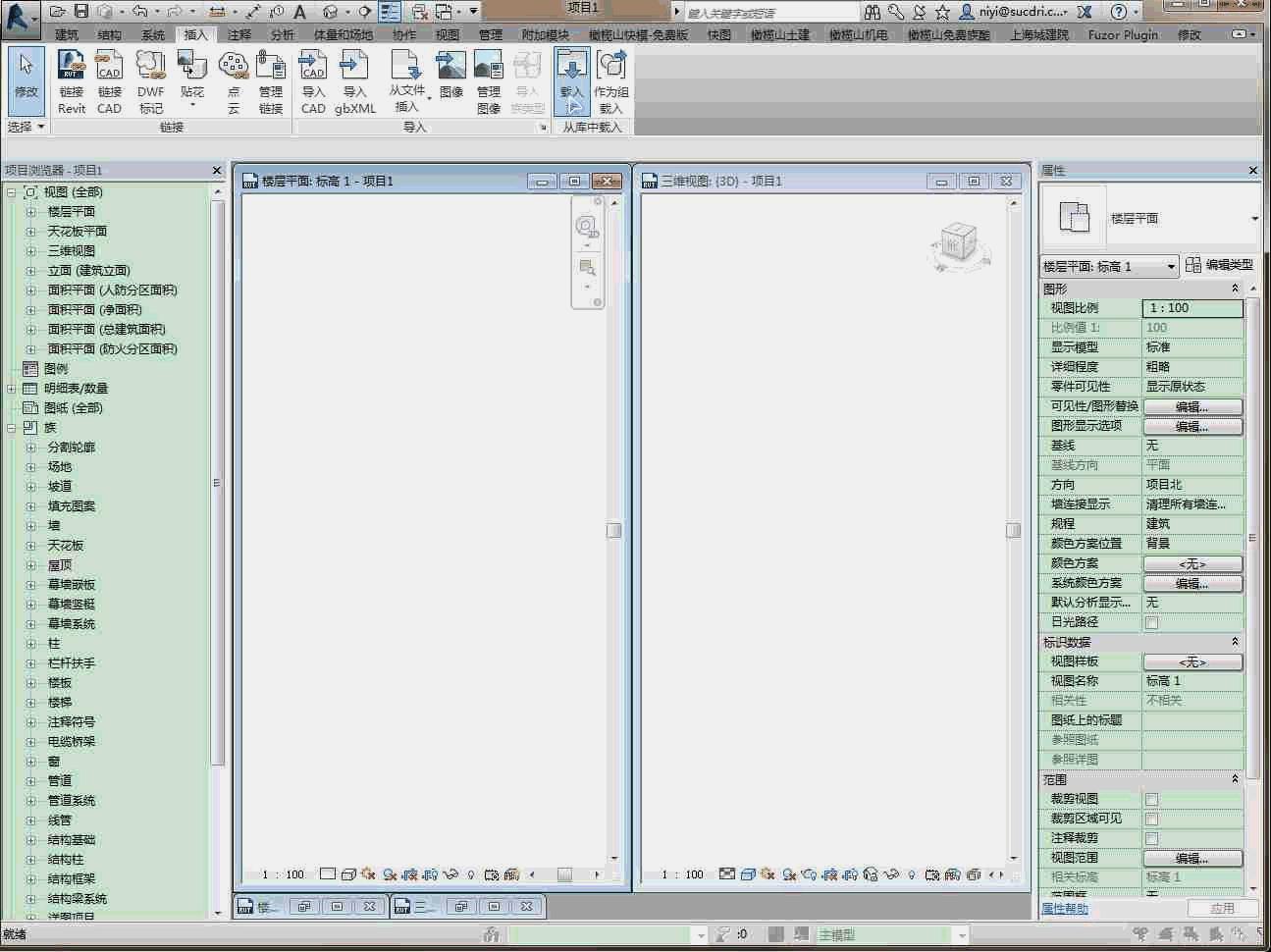Toggle the 裁剪视图 checkbox
The width and height of the screenshot is (1271, 952).
coord(1152,799)
